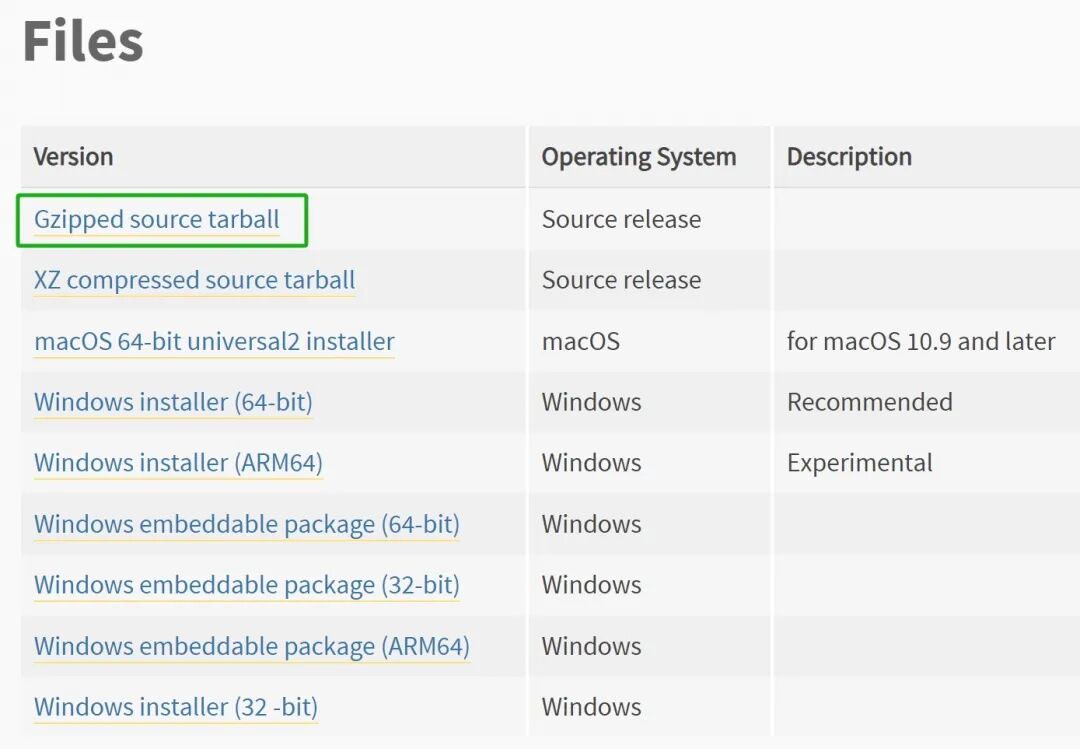Click the "Version" column header
The image size is (1080, 749).
coord(73,156)
